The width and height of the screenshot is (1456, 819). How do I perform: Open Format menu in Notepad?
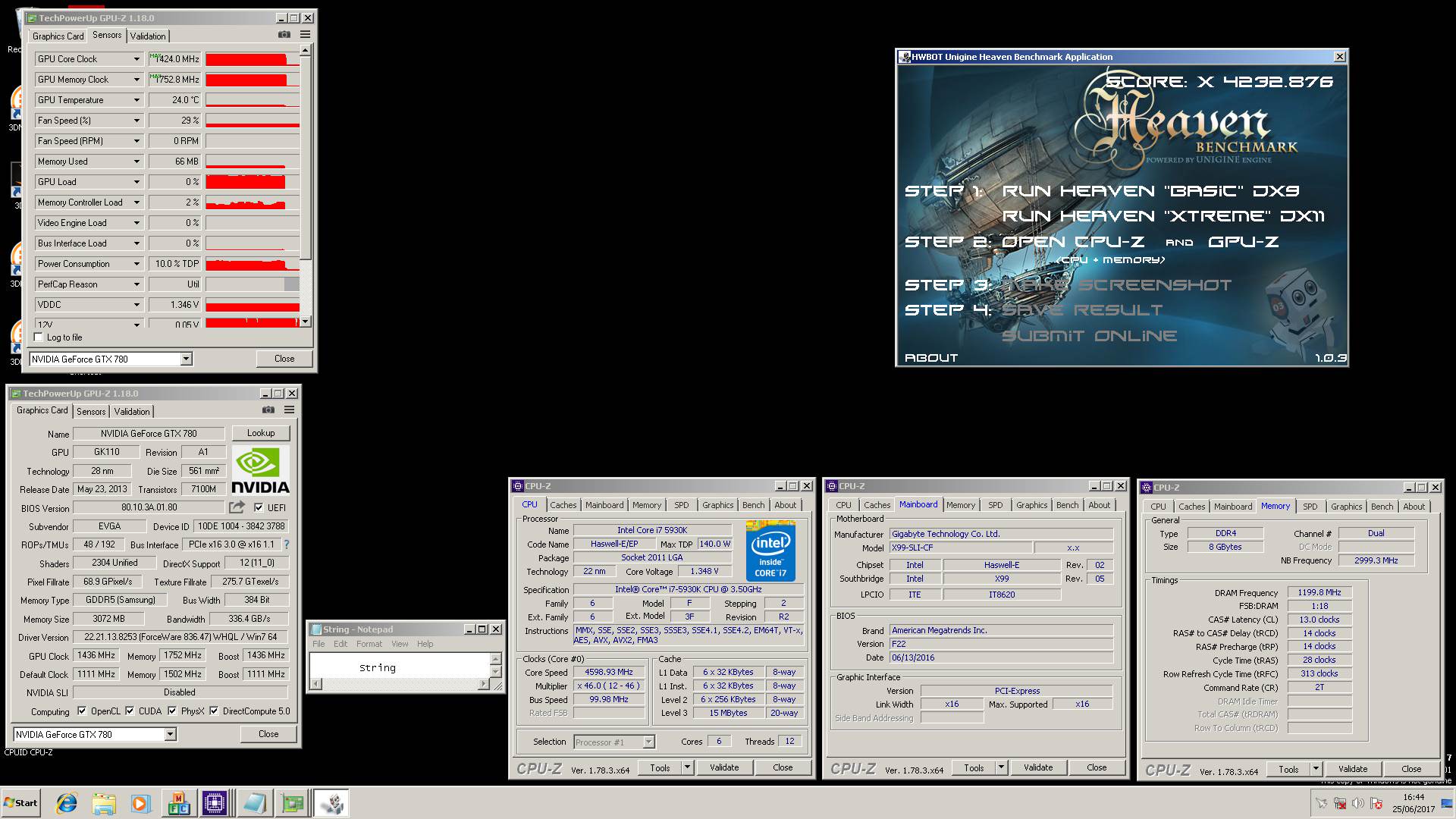tap(369, 644)
